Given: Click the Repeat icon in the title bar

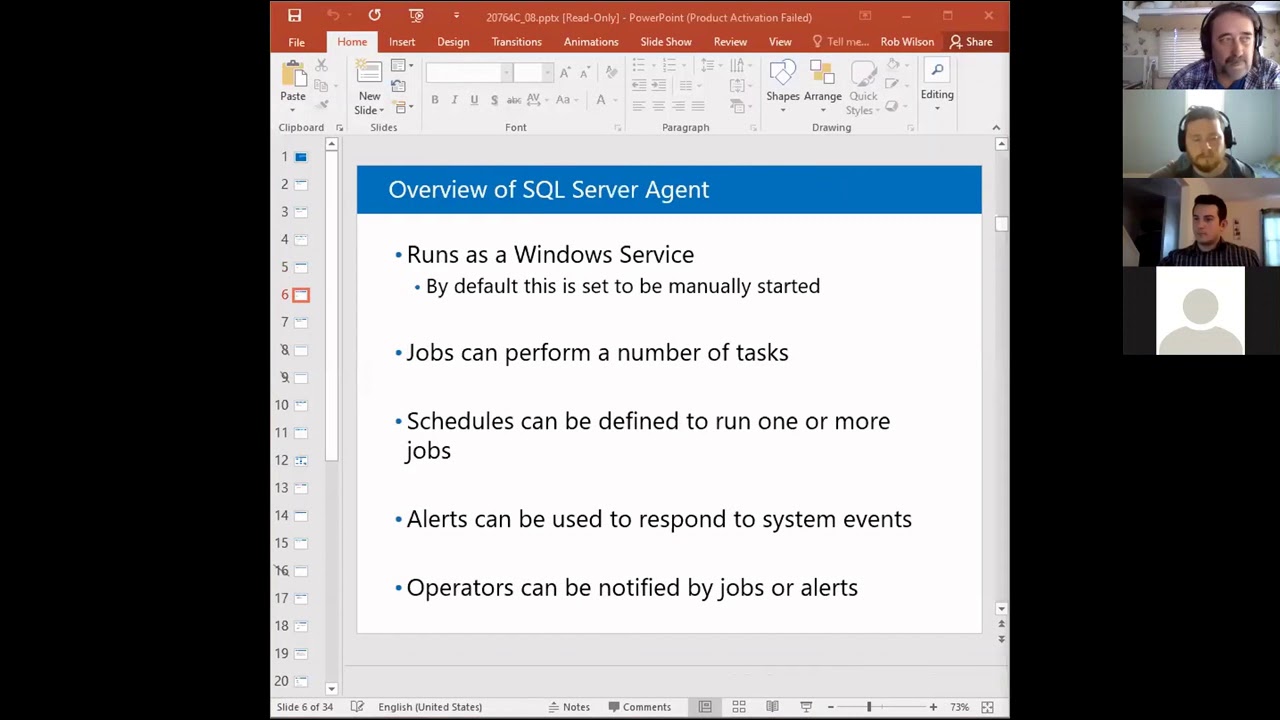Looking at the screenshot, I should (374, 16).
